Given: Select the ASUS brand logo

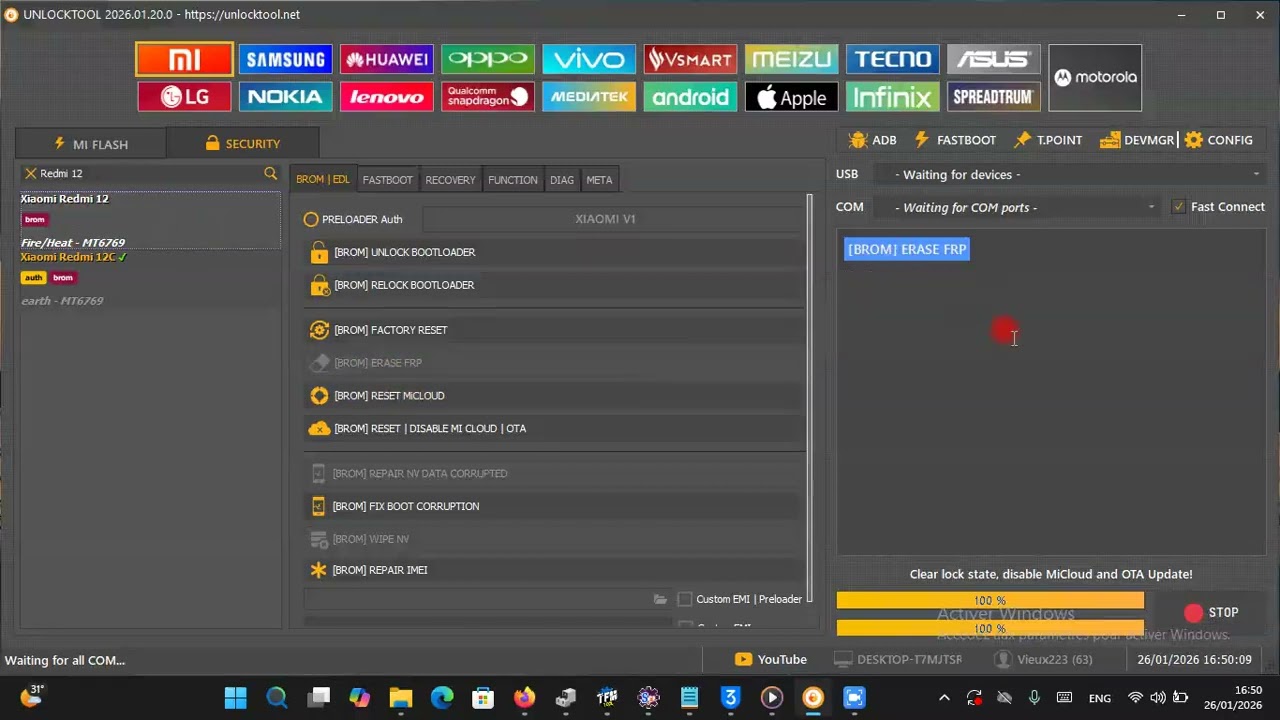Looking at the screenshot, I should tap(994, 59).
